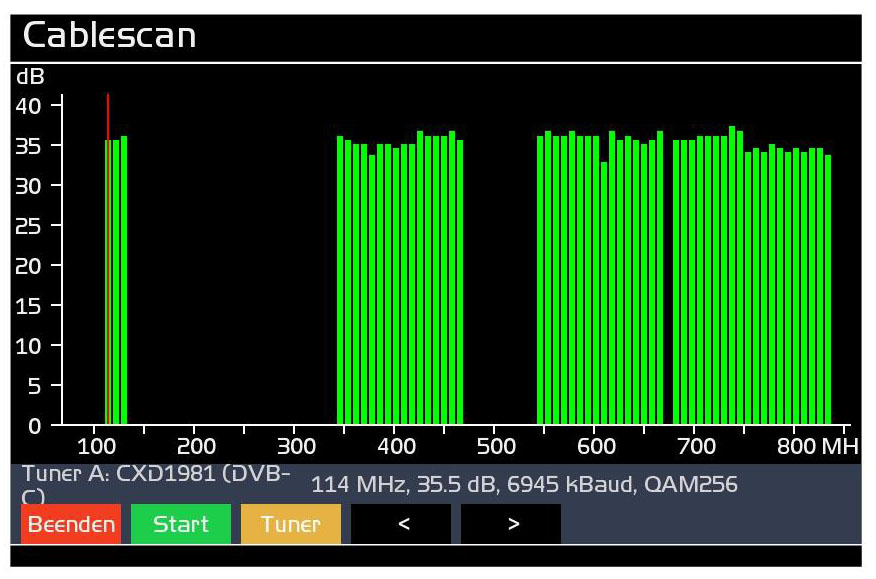
Task: Click the Cablescan title text
Action: pyautogui.click(x=110, y=36)
